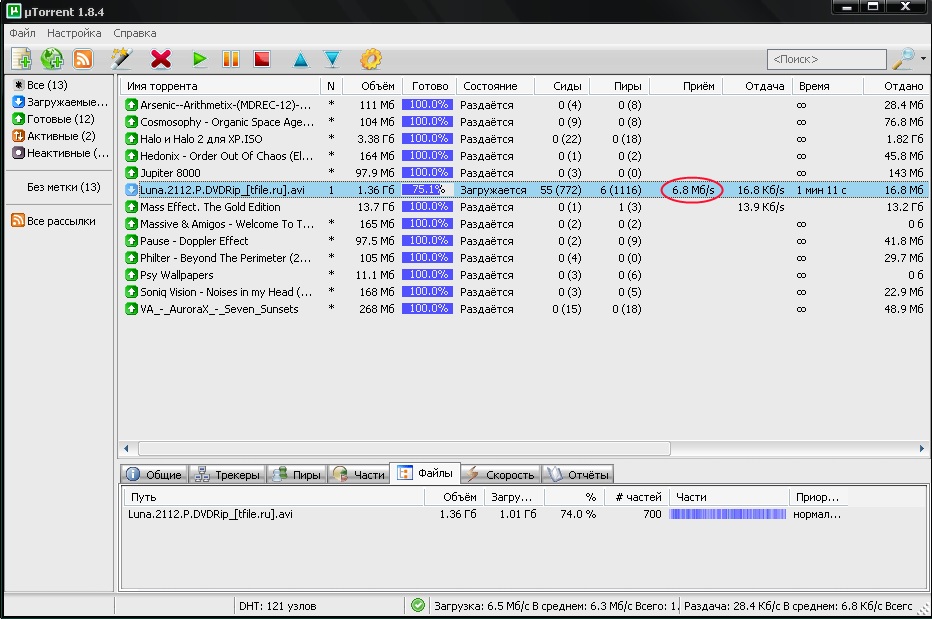The image size is (932, 619).
Task: Click the green network status icon
Action: (x=418, y=605)
